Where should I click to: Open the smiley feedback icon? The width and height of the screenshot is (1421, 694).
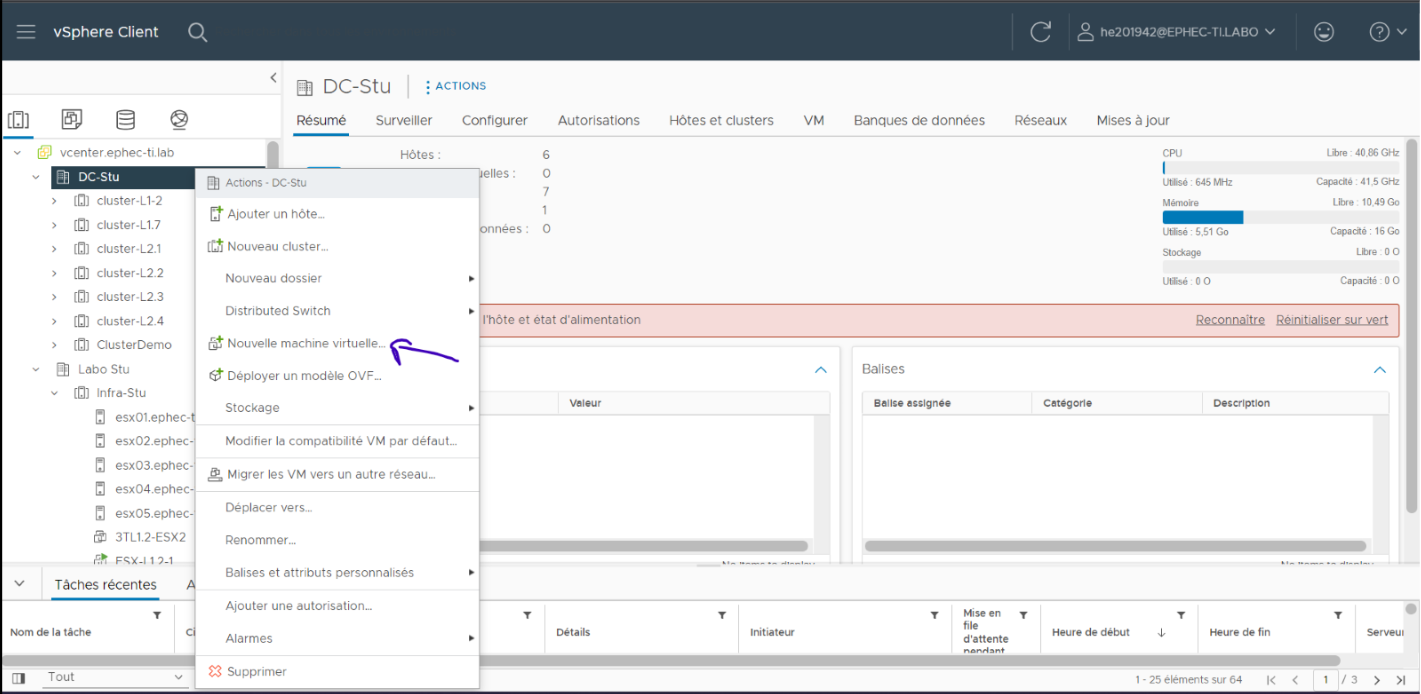point(1324,32)
